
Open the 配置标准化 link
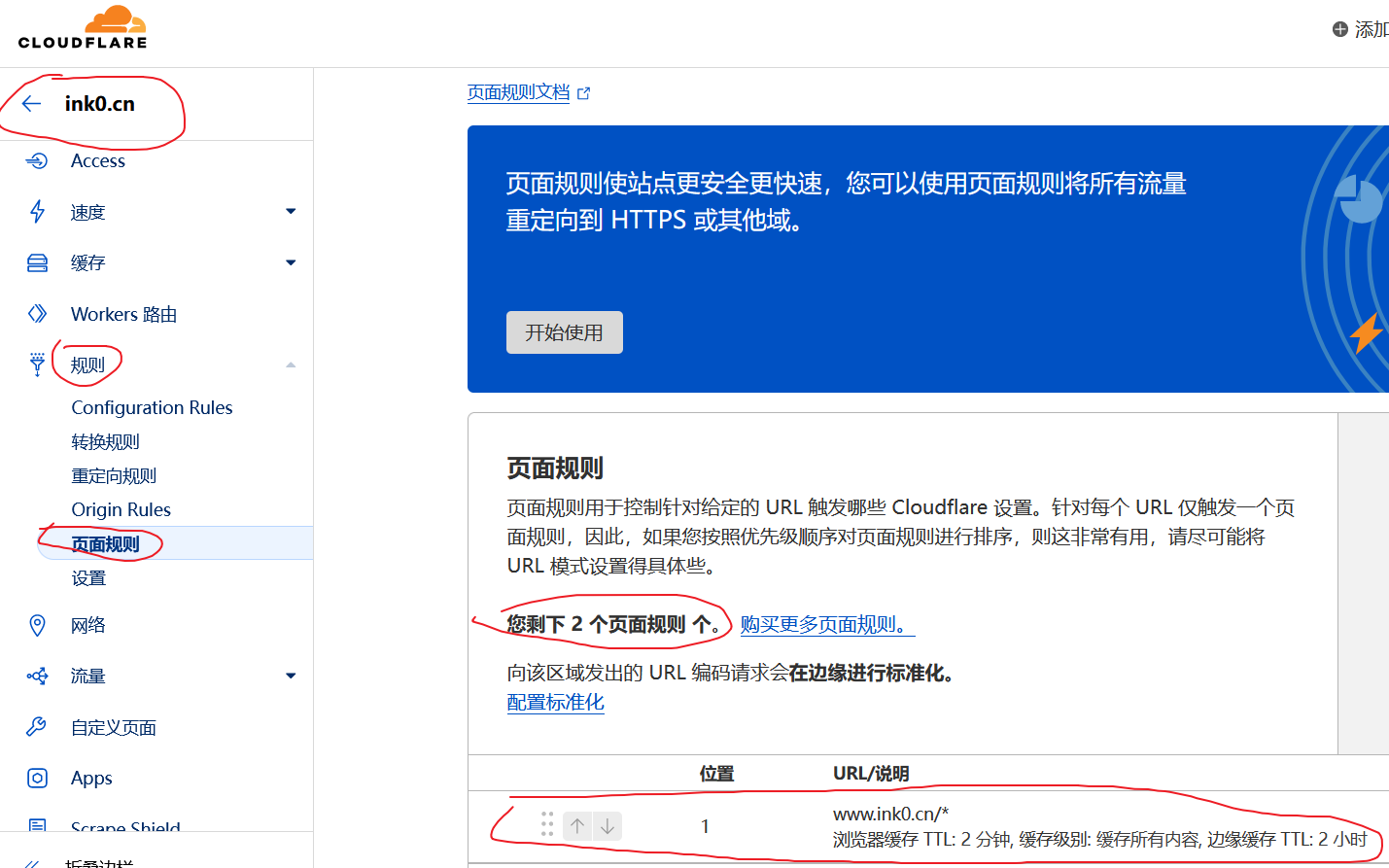pos(556,702)
